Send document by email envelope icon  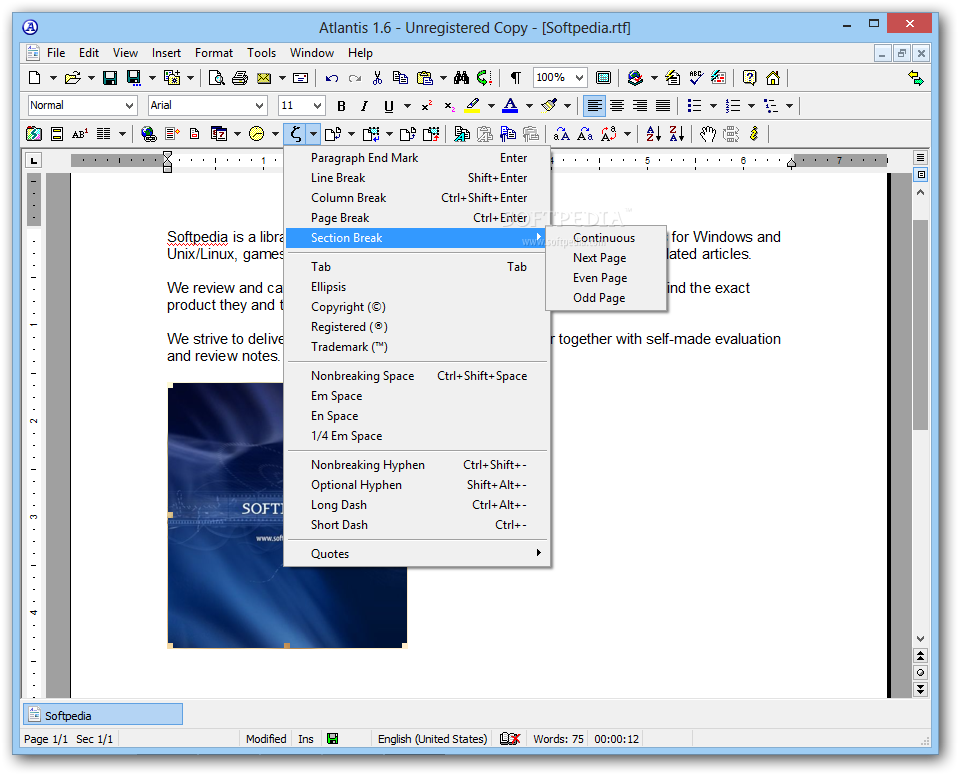[264, 78]
